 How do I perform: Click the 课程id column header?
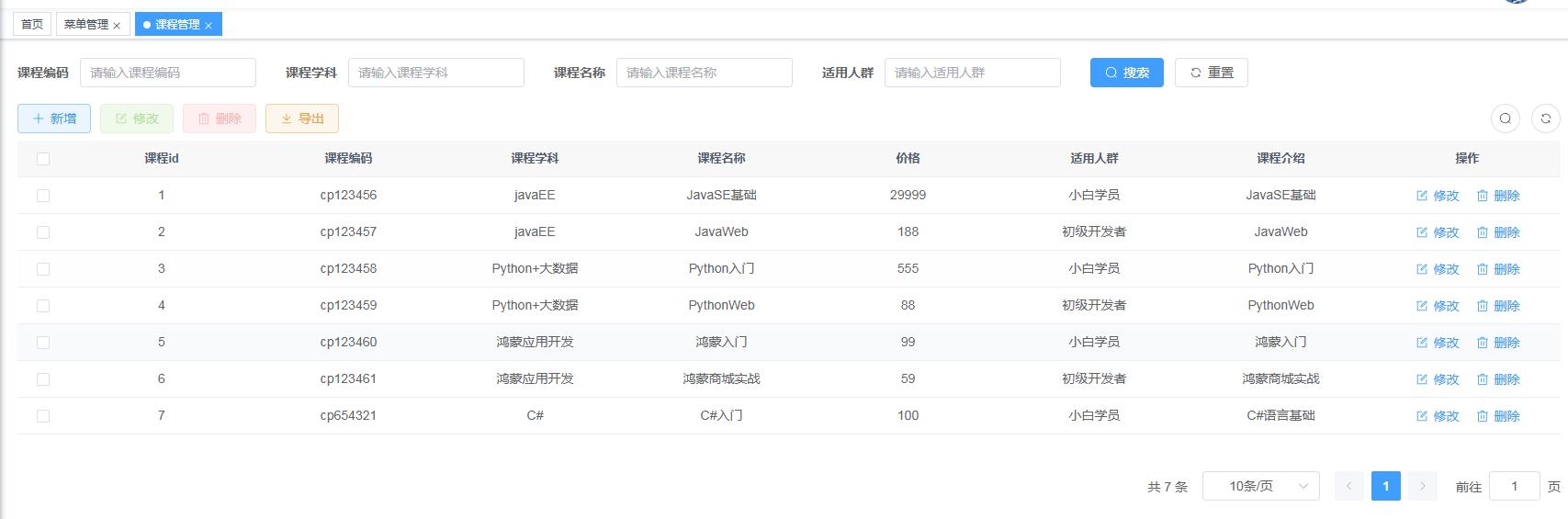point(162,158)
